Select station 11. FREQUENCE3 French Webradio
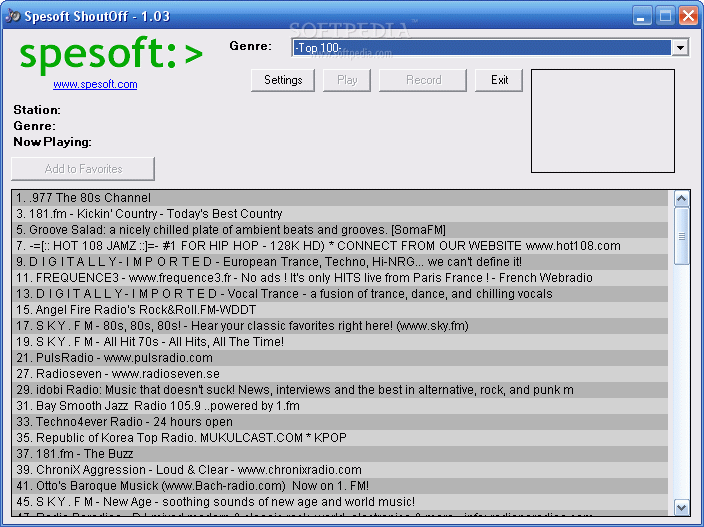 coord(340,278)
